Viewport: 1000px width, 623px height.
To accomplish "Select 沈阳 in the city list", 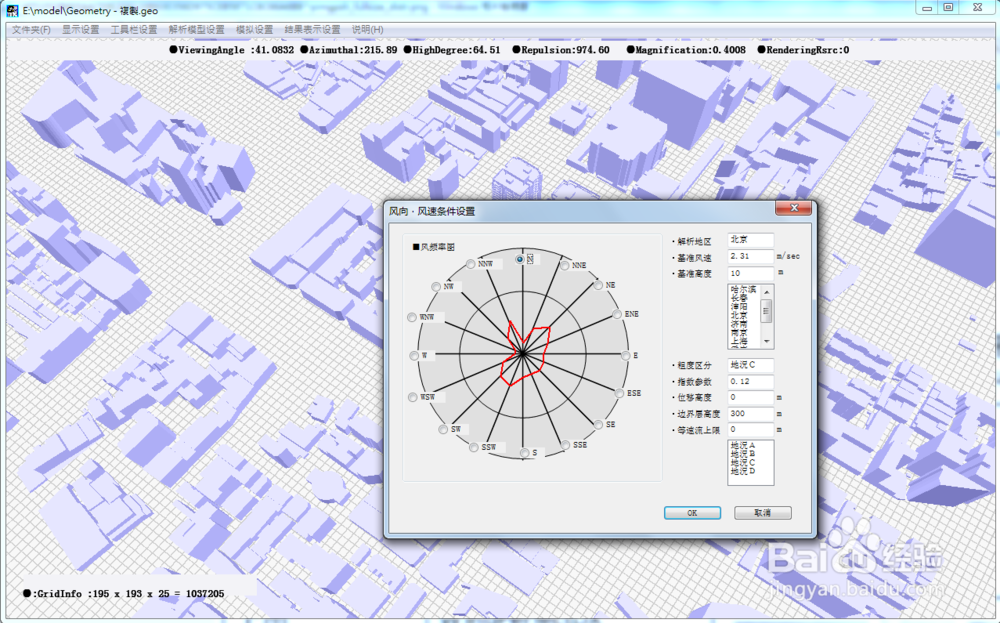I will [x=739, y=307].
